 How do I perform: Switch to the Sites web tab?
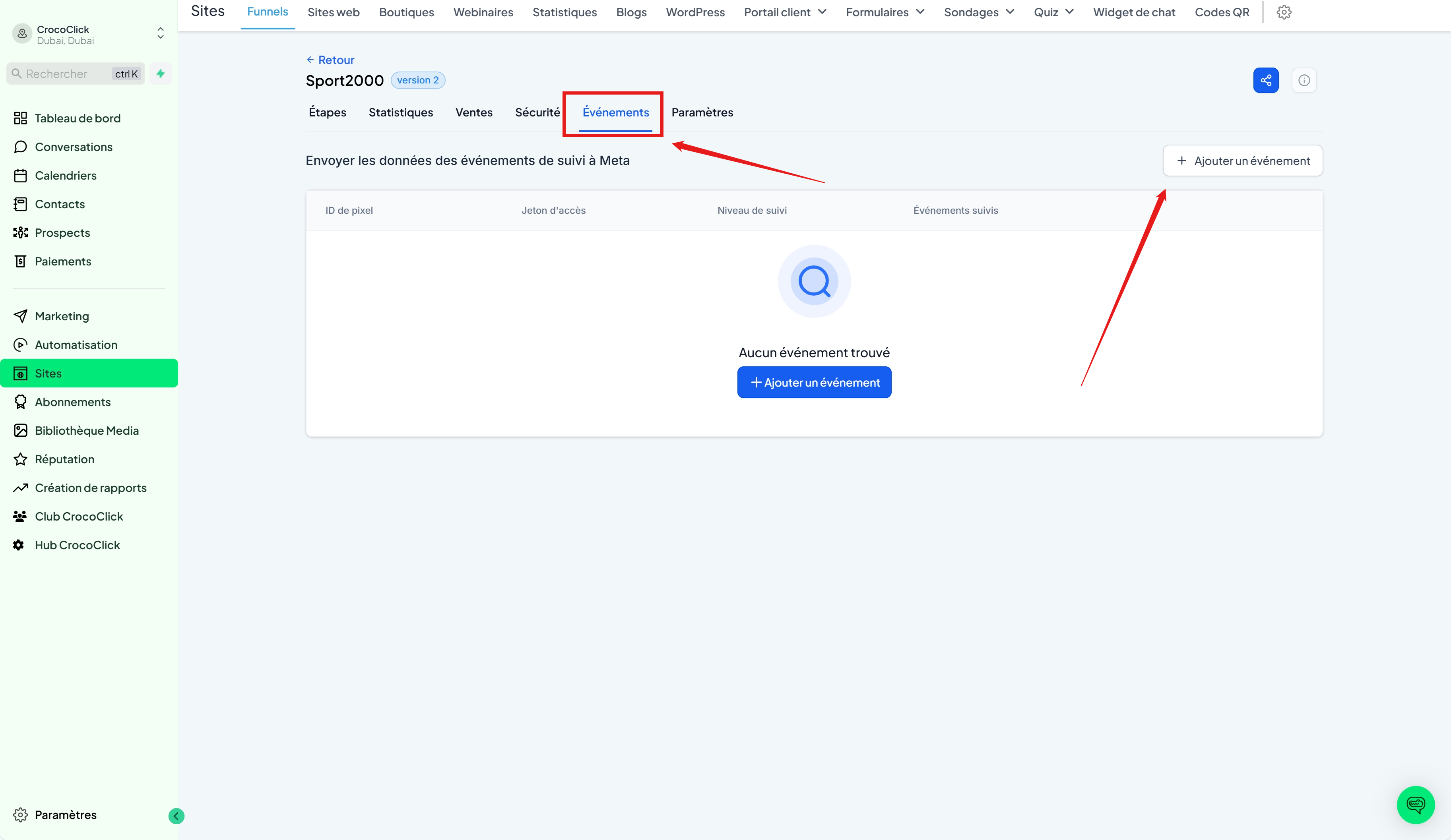(x=334, y=12)
